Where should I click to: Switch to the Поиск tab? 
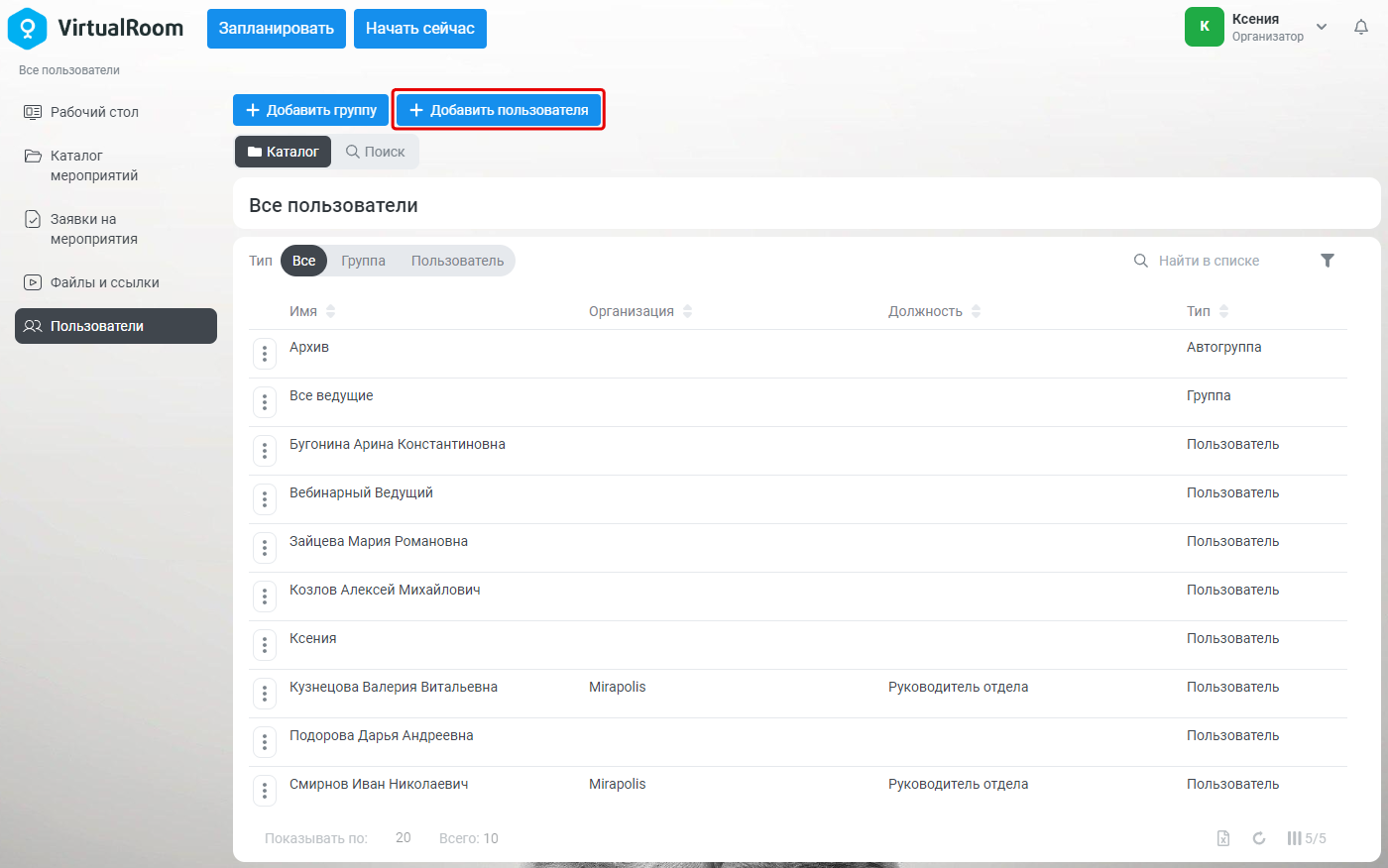[376, 152]
